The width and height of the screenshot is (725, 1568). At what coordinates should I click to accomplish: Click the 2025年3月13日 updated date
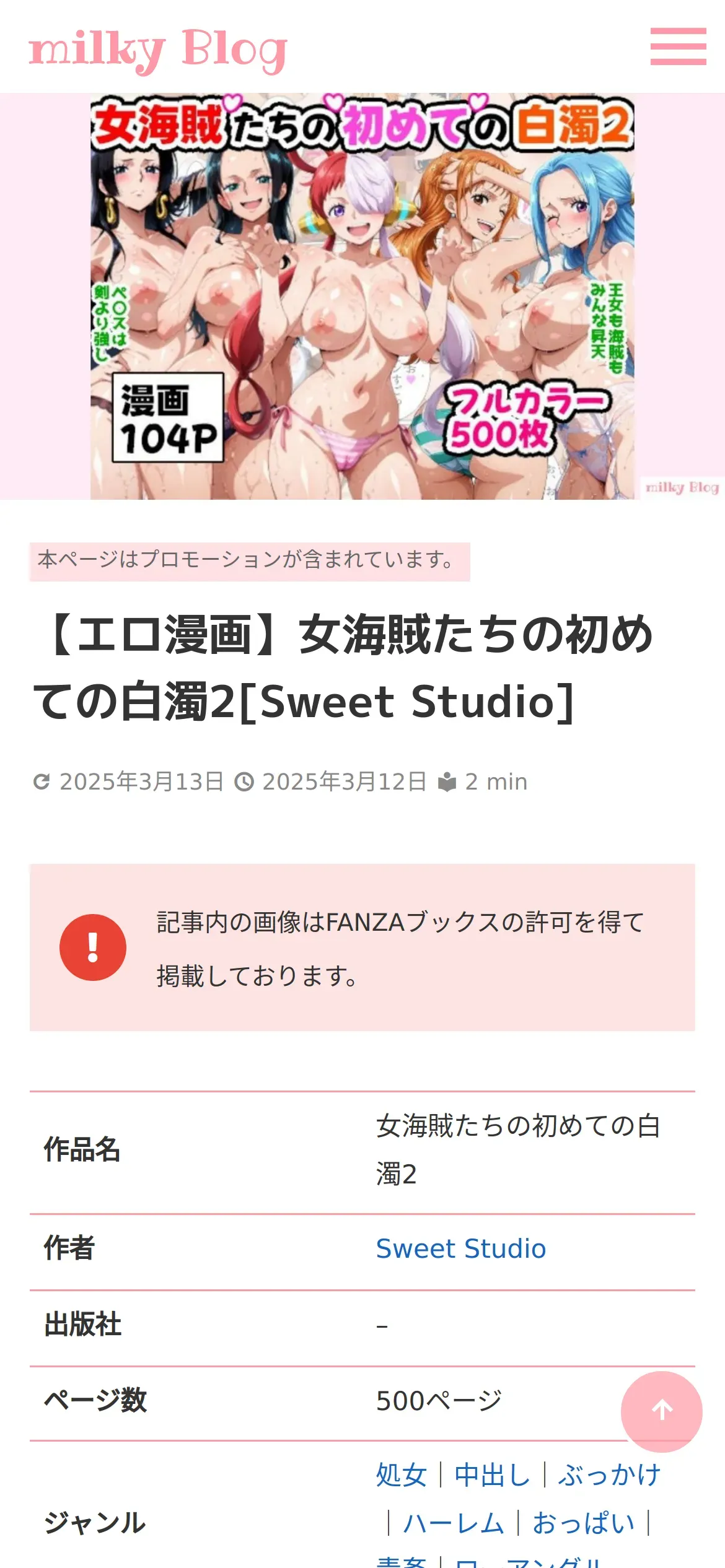[141, 782]
